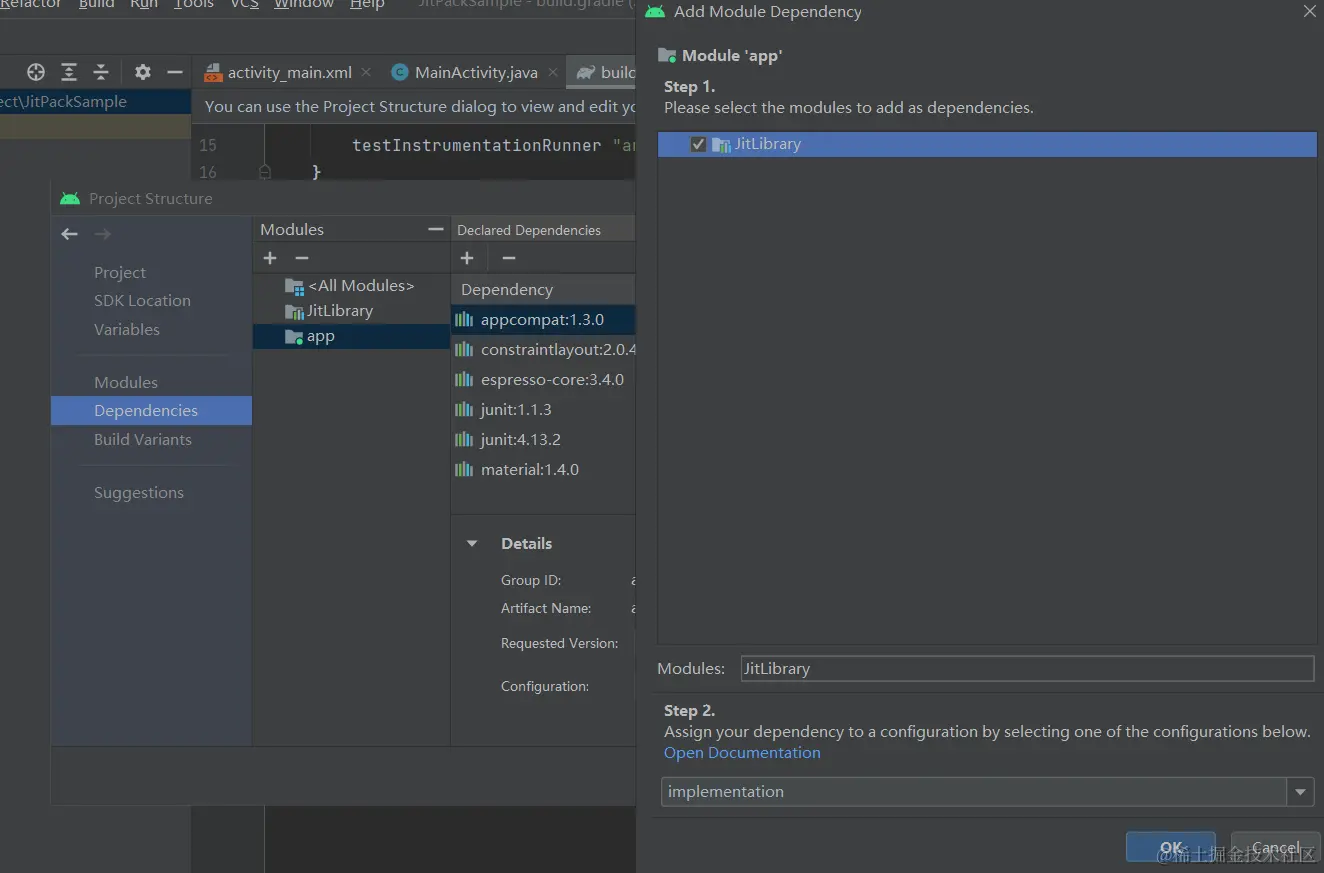Click the Modules text field
Screen dimensions: 1324x873
(1027, 668)
